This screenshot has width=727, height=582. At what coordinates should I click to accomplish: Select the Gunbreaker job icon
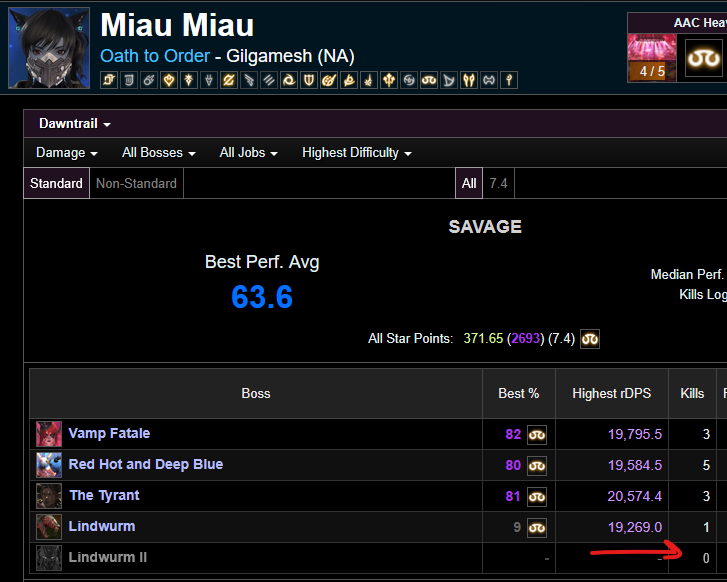click(229, 80)
